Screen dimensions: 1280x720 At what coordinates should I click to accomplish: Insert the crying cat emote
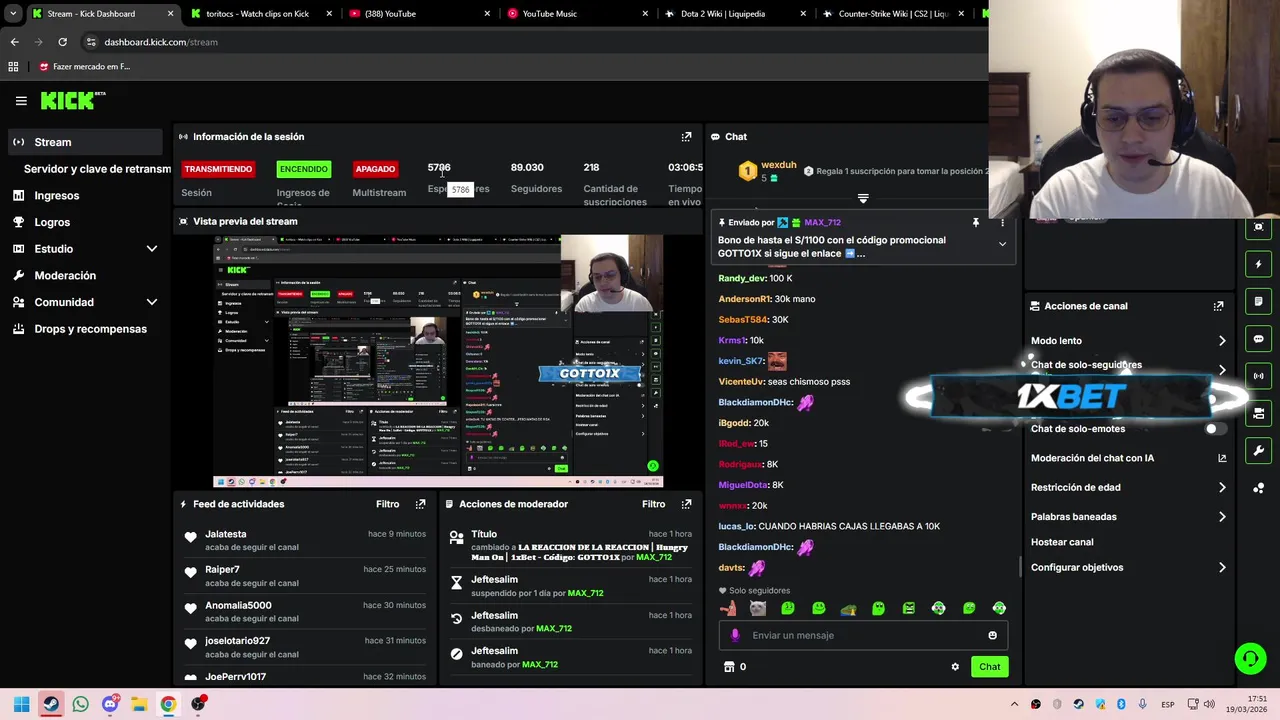pyautogui.click(x=758, y=608)
